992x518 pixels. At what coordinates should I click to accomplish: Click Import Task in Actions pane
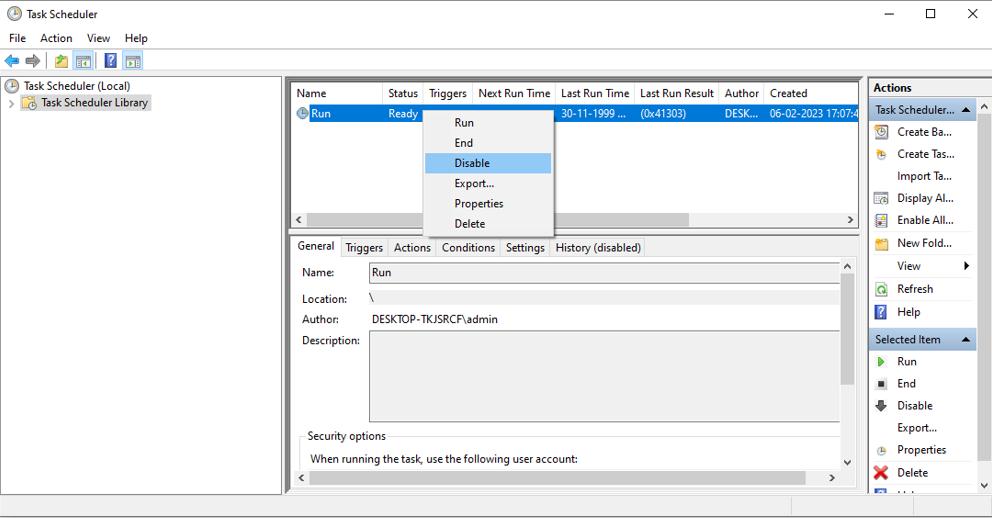point(924,176)
